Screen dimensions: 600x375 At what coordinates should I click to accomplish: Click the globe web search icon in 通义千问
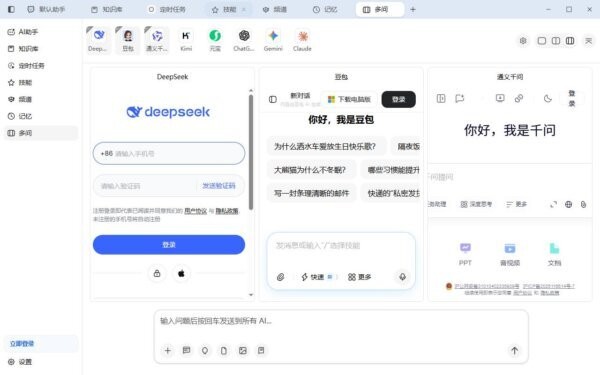pos(569,205)
